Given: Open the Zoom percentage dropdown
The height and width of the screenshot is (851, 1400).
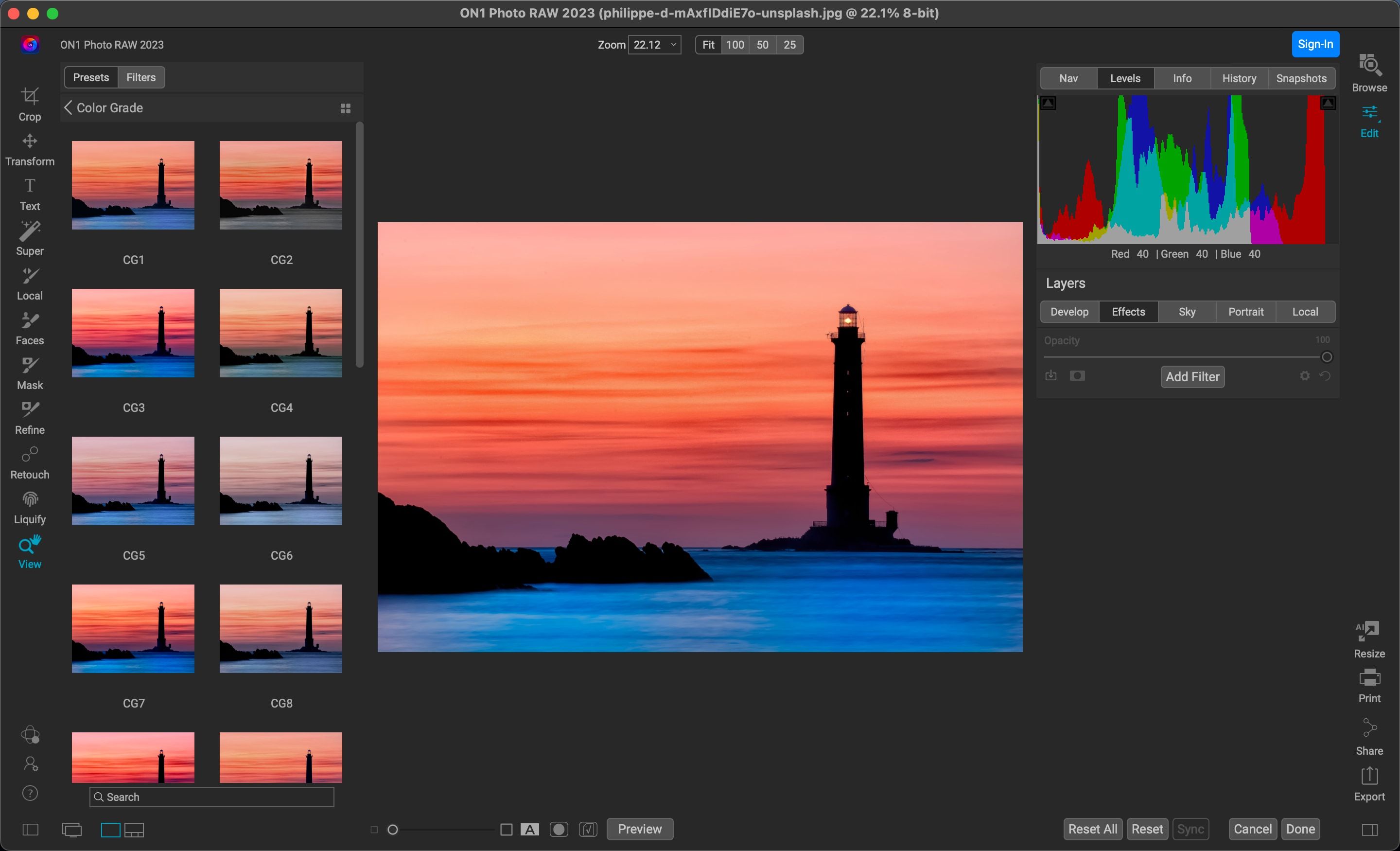Looking at the screenshot, I should click(x=673, y=45).
